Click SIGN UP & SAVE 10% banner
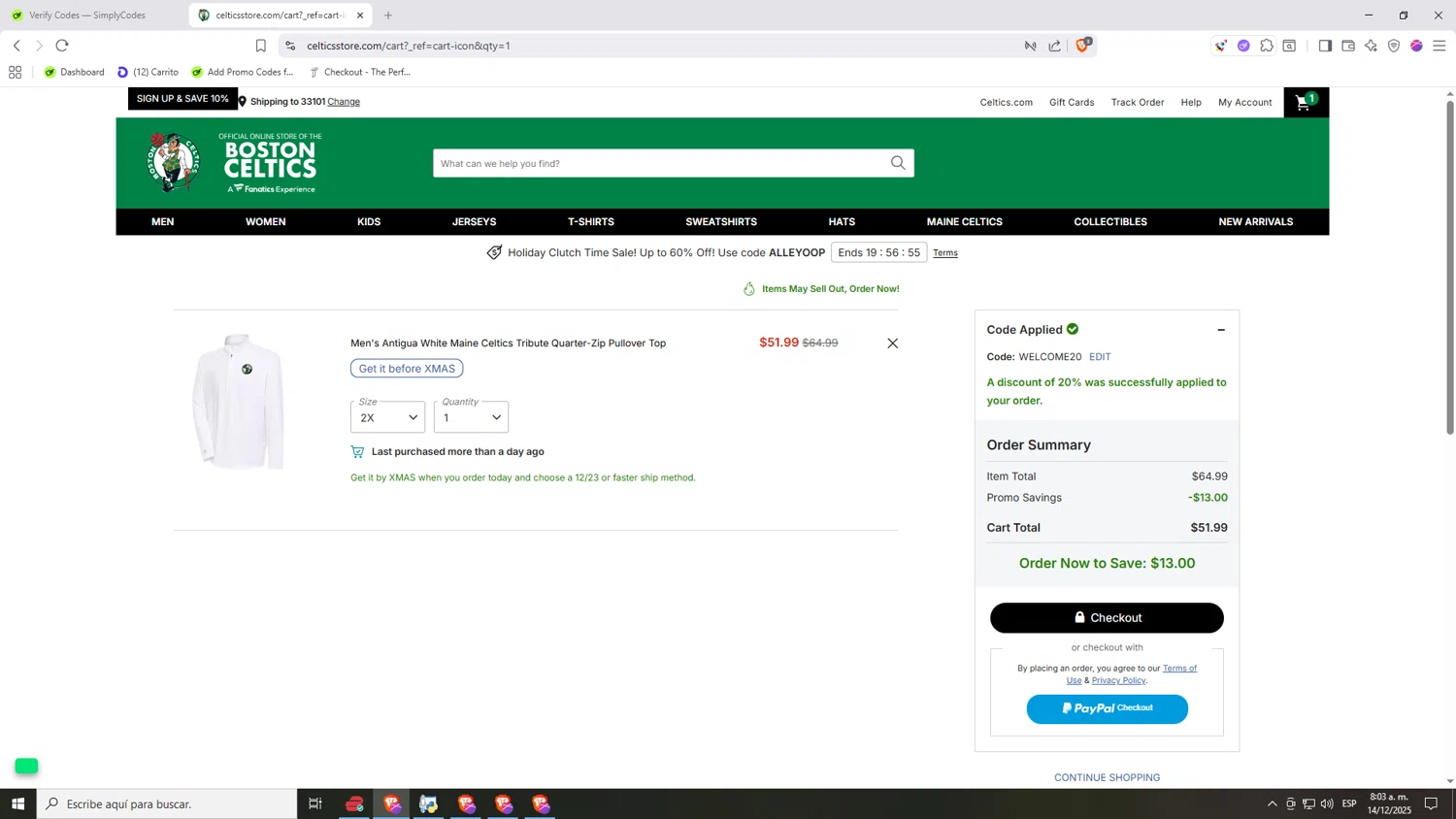 point(182,99)
